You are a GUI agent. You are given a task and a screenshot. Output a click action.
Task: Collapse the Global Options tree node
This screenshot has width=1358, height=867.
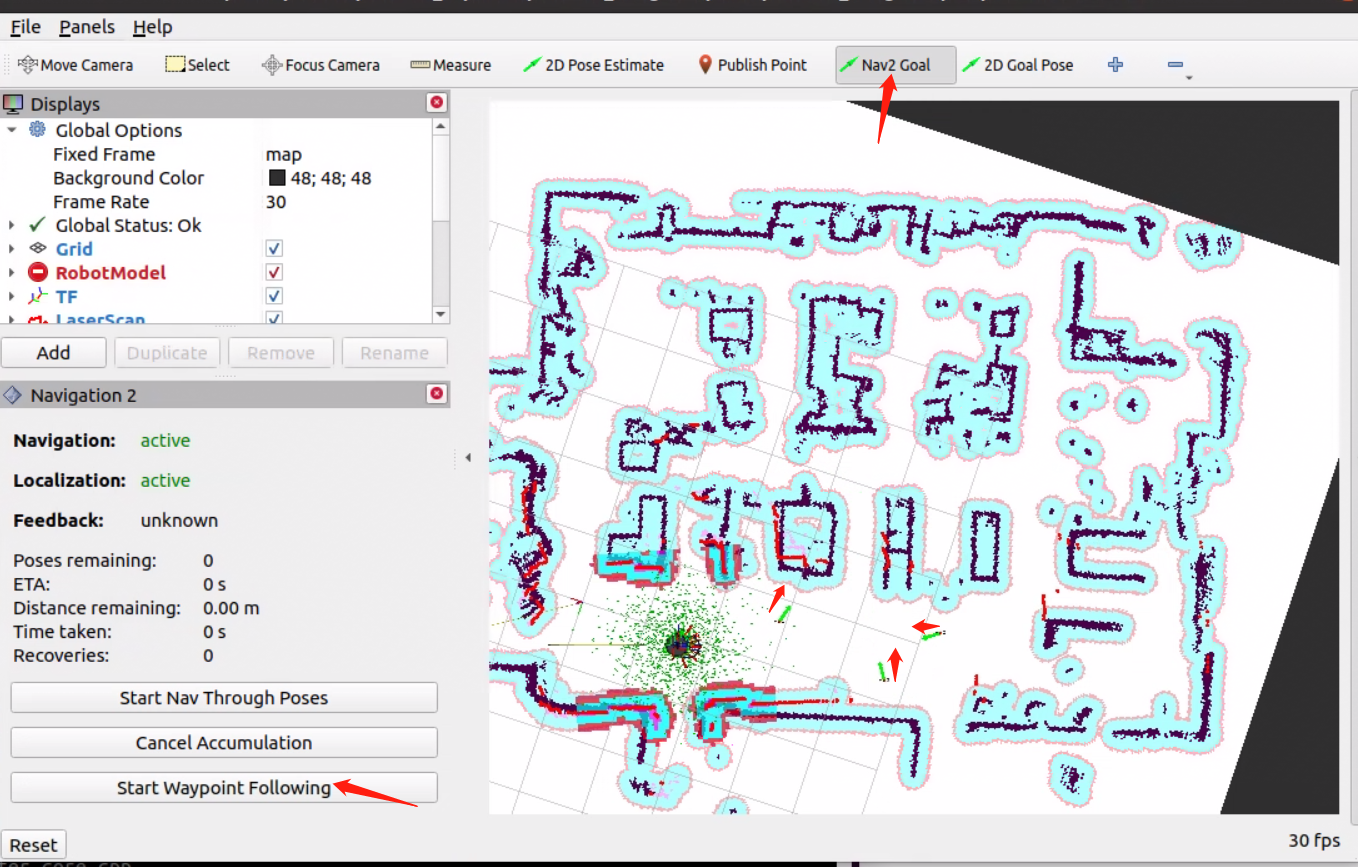[x=11, y=130]
